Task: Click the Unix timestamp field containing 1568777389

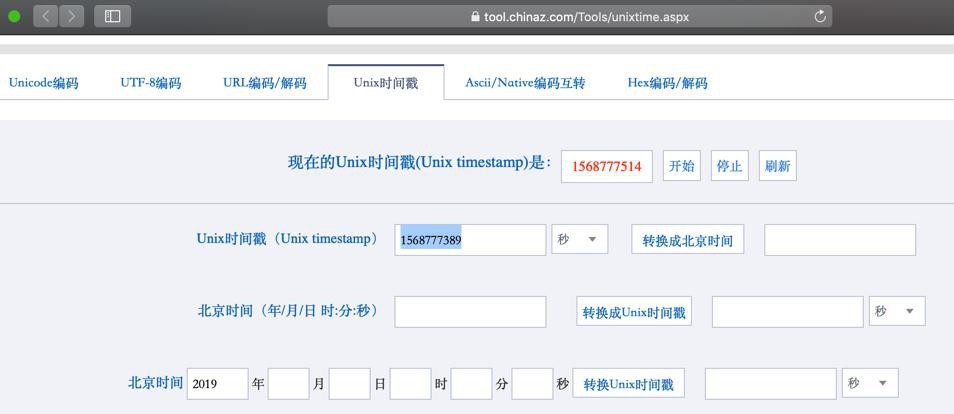Action: click(x=470, y=240)
